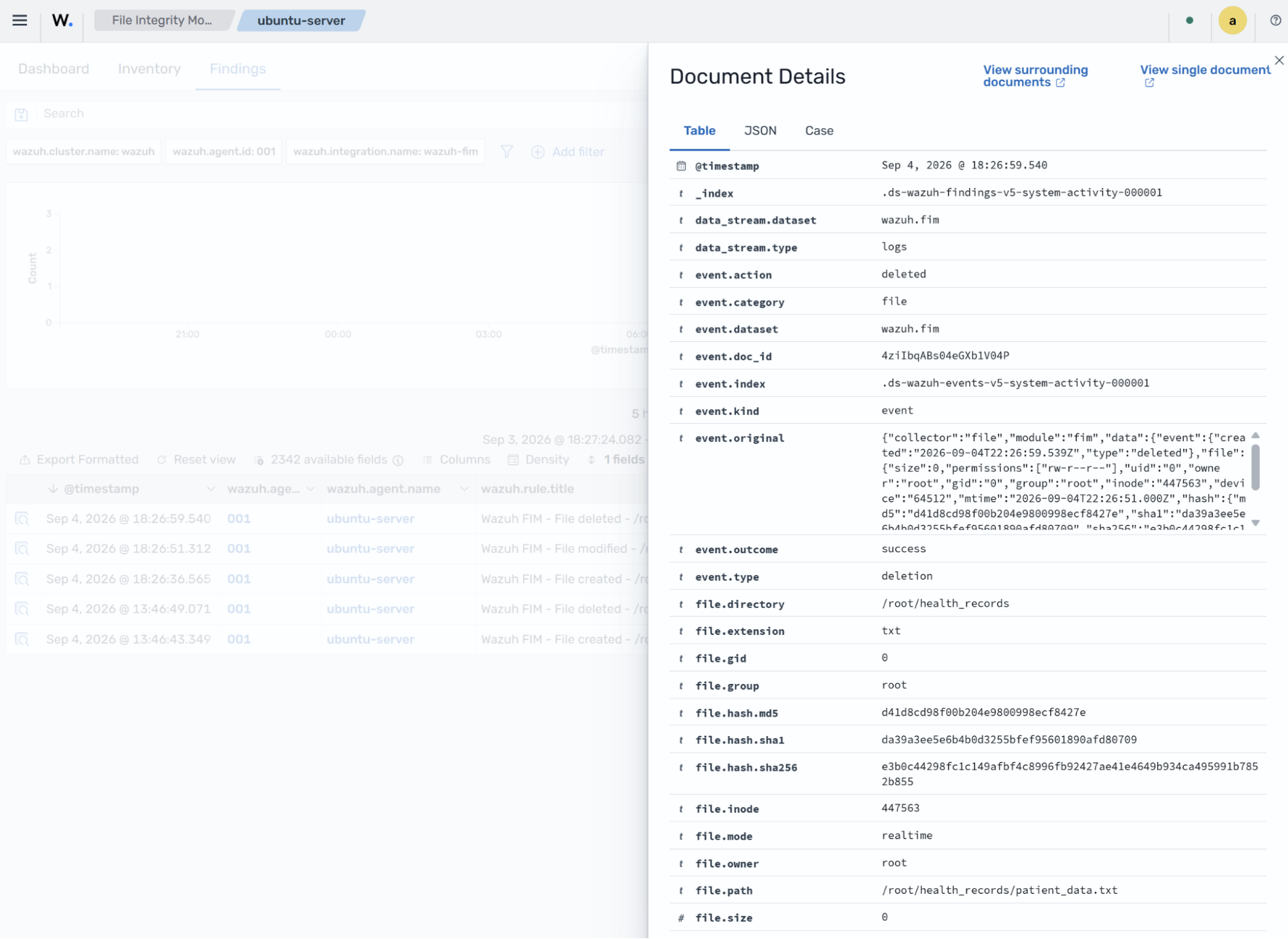Inspect document row Sep 4 18:26:59.540
1288x939 pixels.
(x=22, y=518)
